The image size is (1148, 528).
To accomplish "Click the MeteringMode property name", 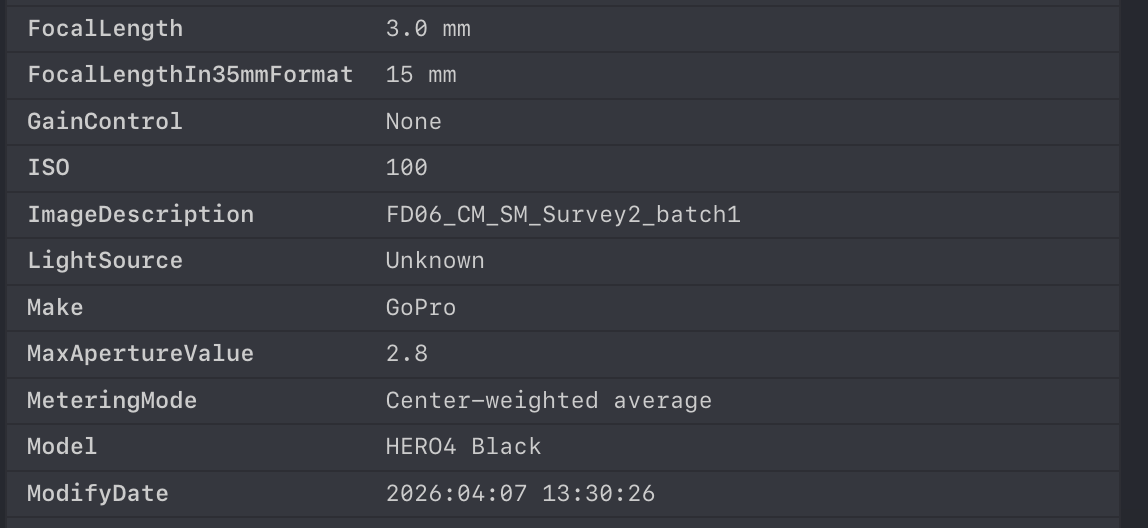I will [x=112, y=401].
